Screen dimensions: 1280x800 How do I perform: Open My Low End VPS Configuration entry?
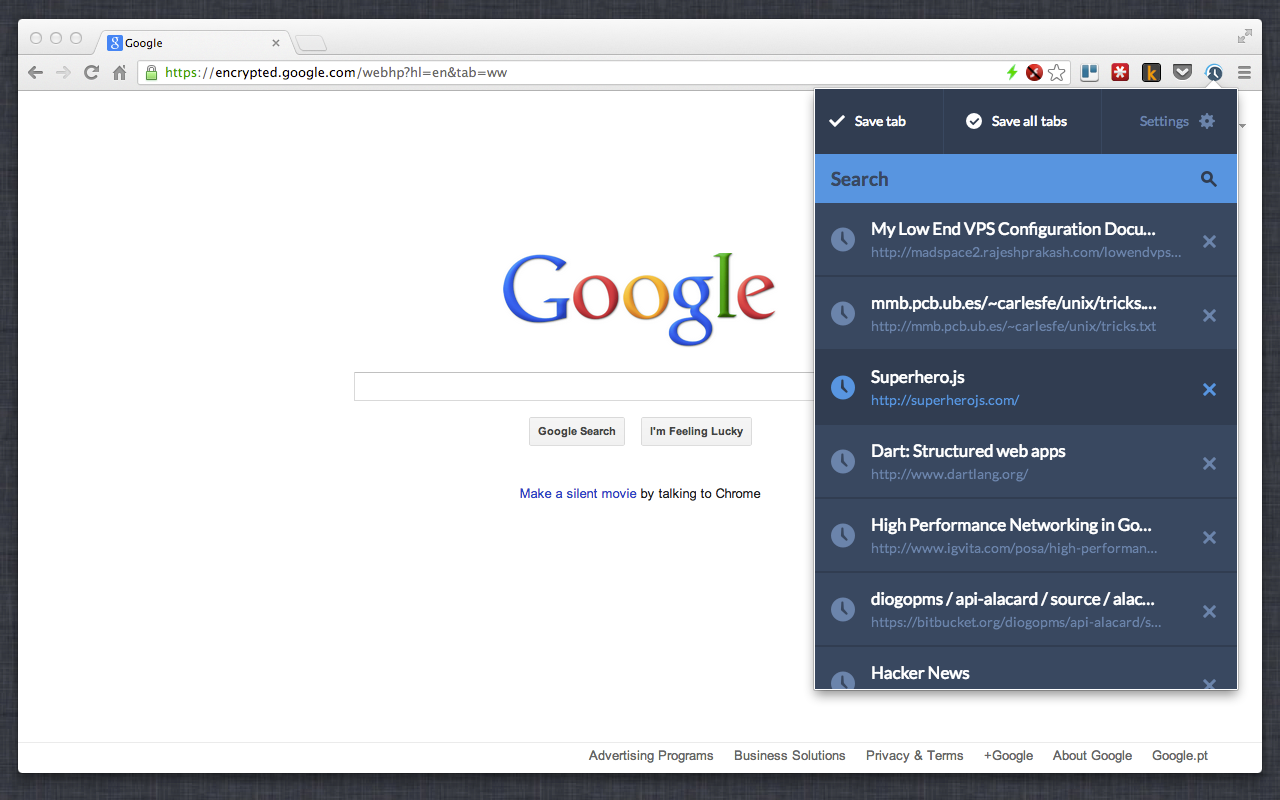1025,240
